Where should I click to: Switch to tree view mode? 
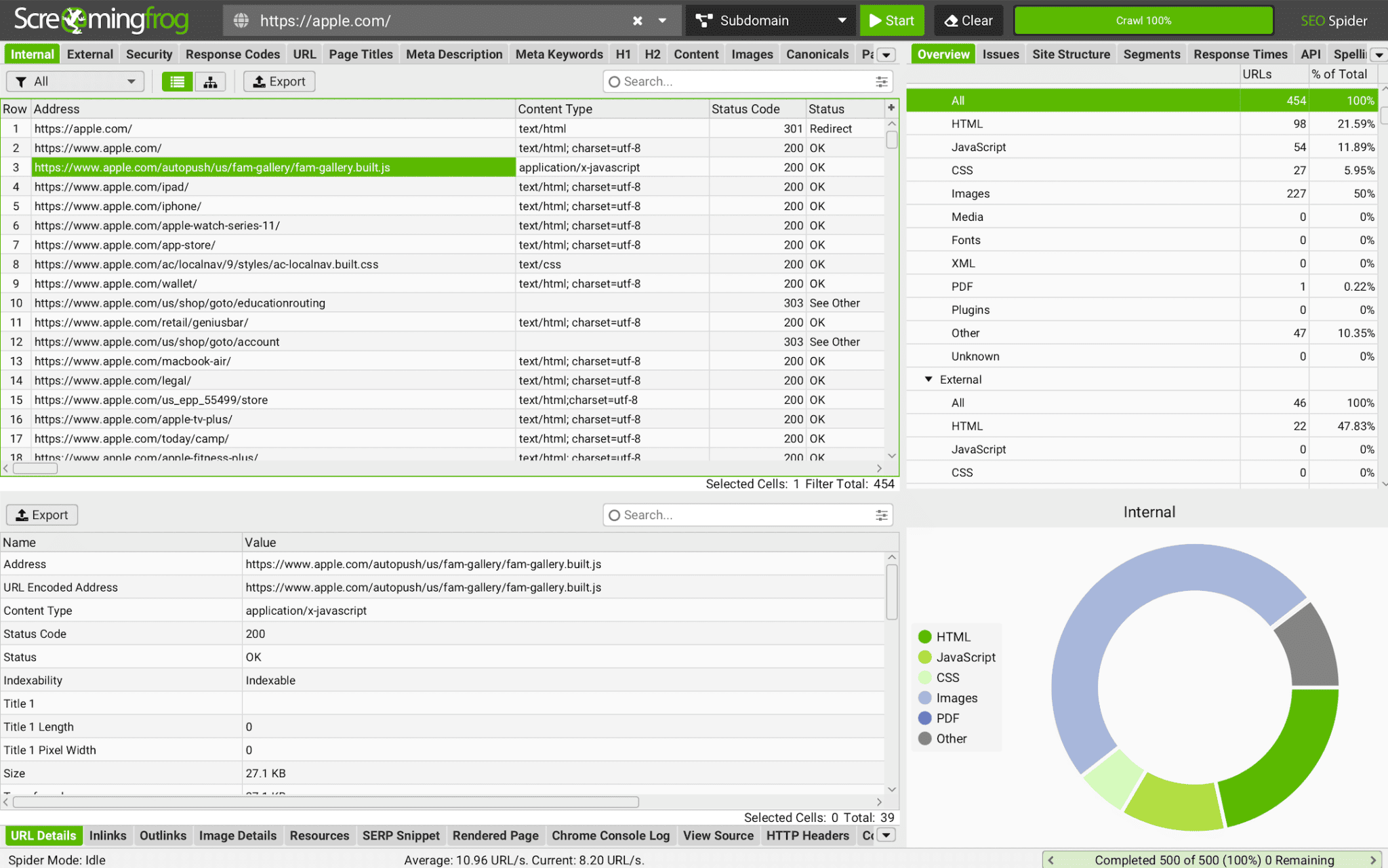210,81
